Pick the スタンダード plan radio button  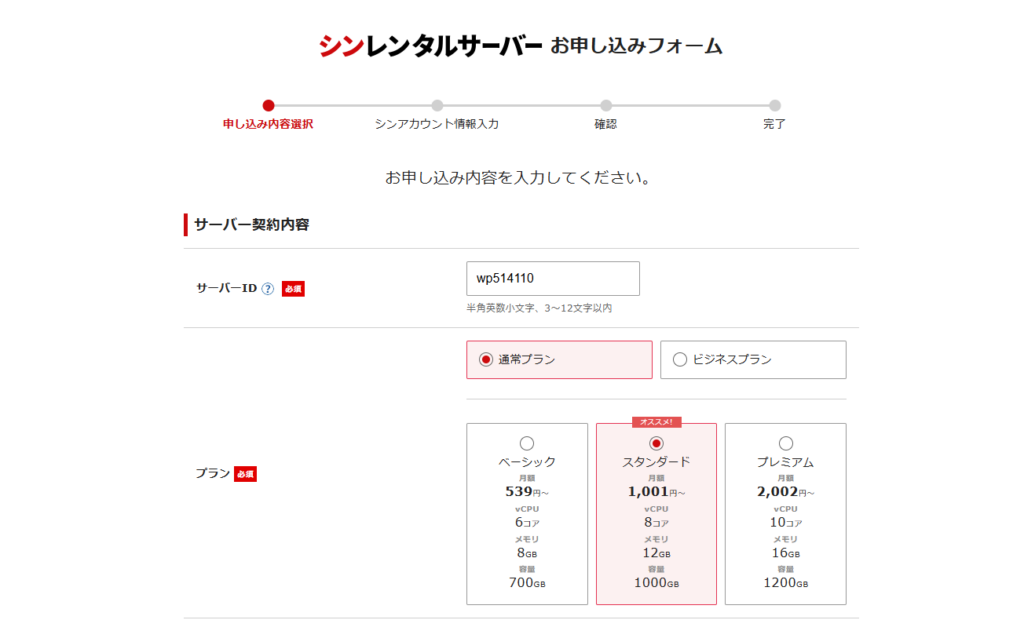pos(656,443)
